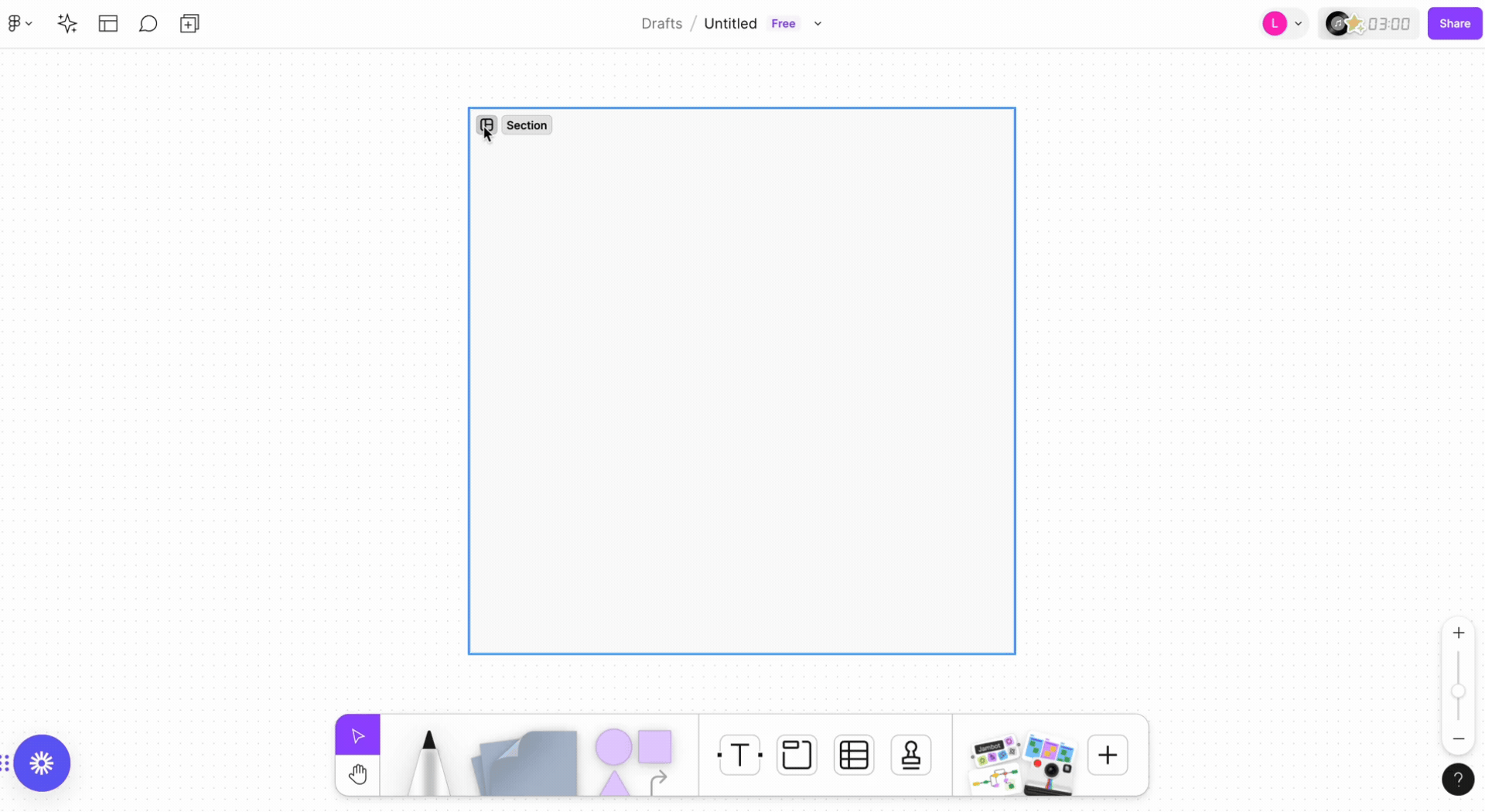
Task: Open the stickers and widgets panel
Action: point(1021,762)
